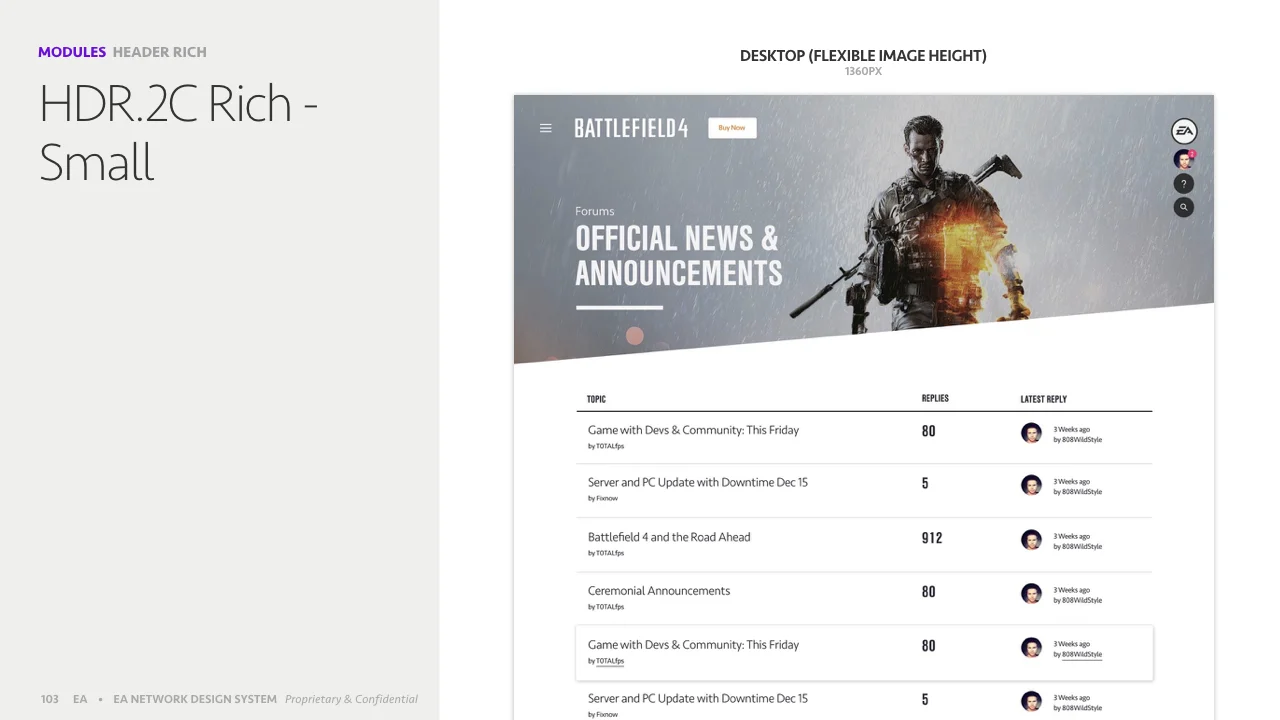
Task: Click the Buy Now button
Action: tap(732, 128)
